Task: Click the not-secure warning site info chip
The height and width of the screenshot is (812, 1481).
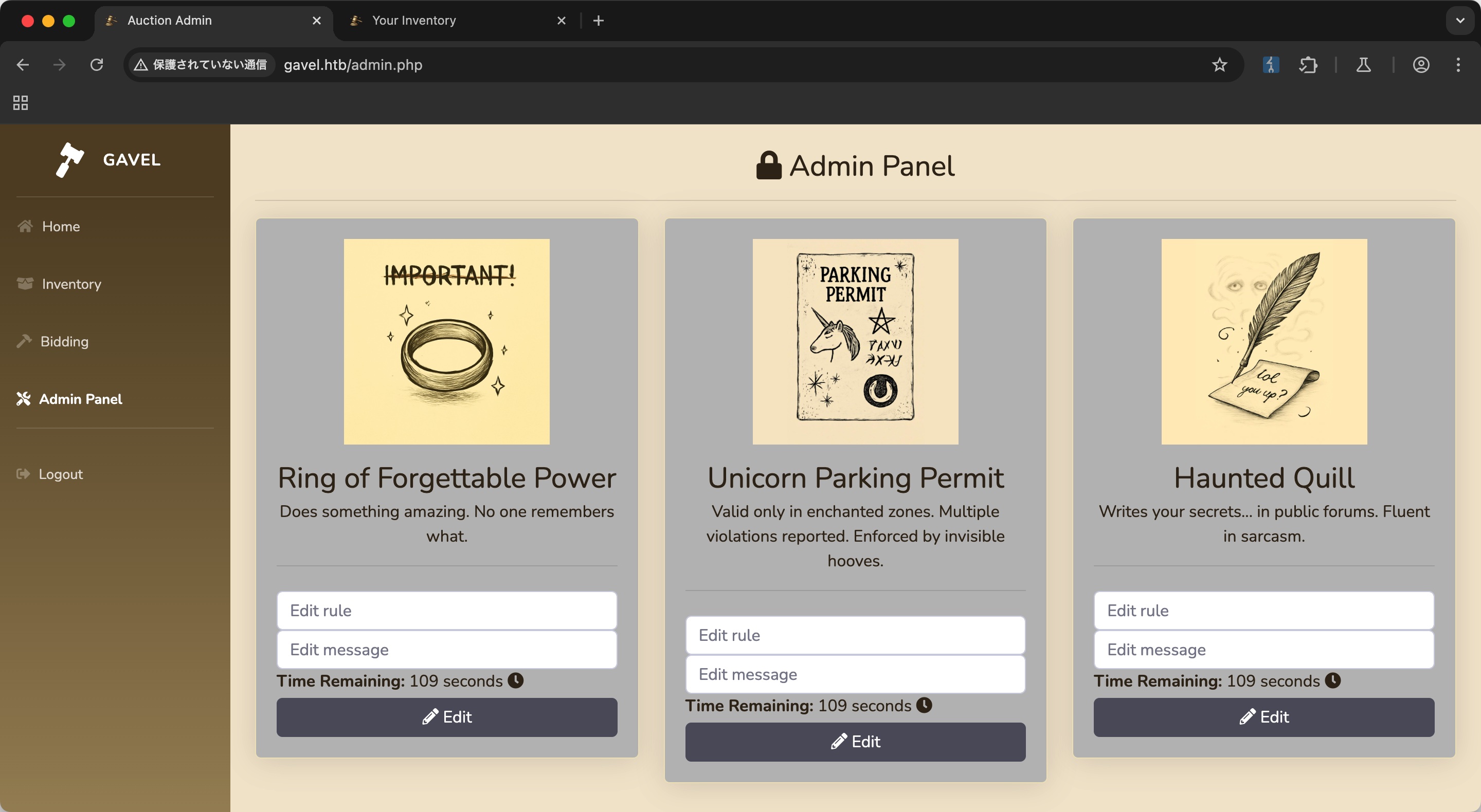Action: [x=201, y=65]
